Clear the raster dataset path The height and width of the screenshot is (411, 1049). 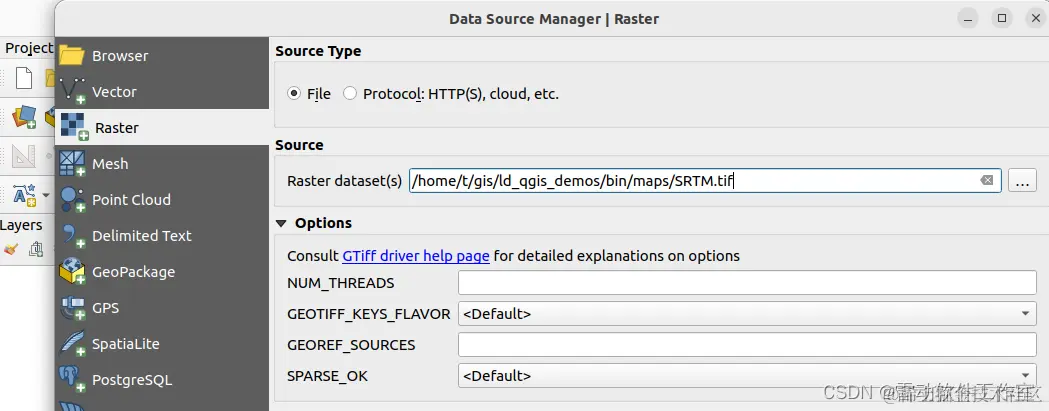click(x=986, y=181)
